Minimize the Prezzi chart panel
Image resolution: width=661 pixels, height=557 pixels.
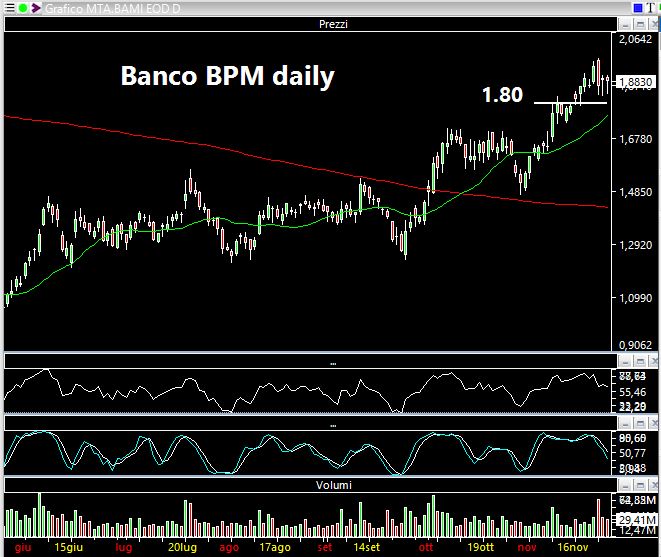click(625, 24)
